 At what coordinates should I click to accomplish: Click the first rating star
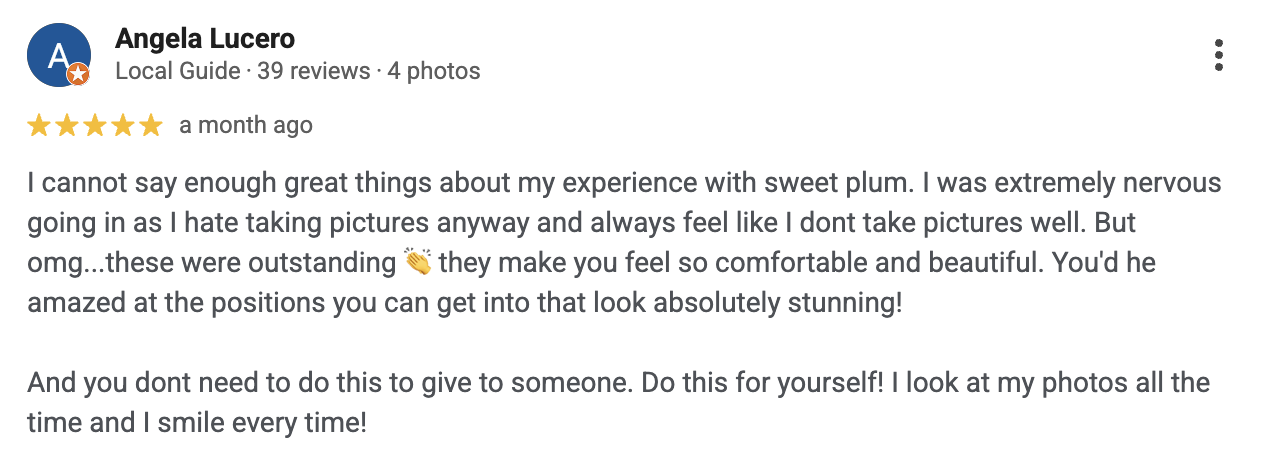click(x=39, y=125)
